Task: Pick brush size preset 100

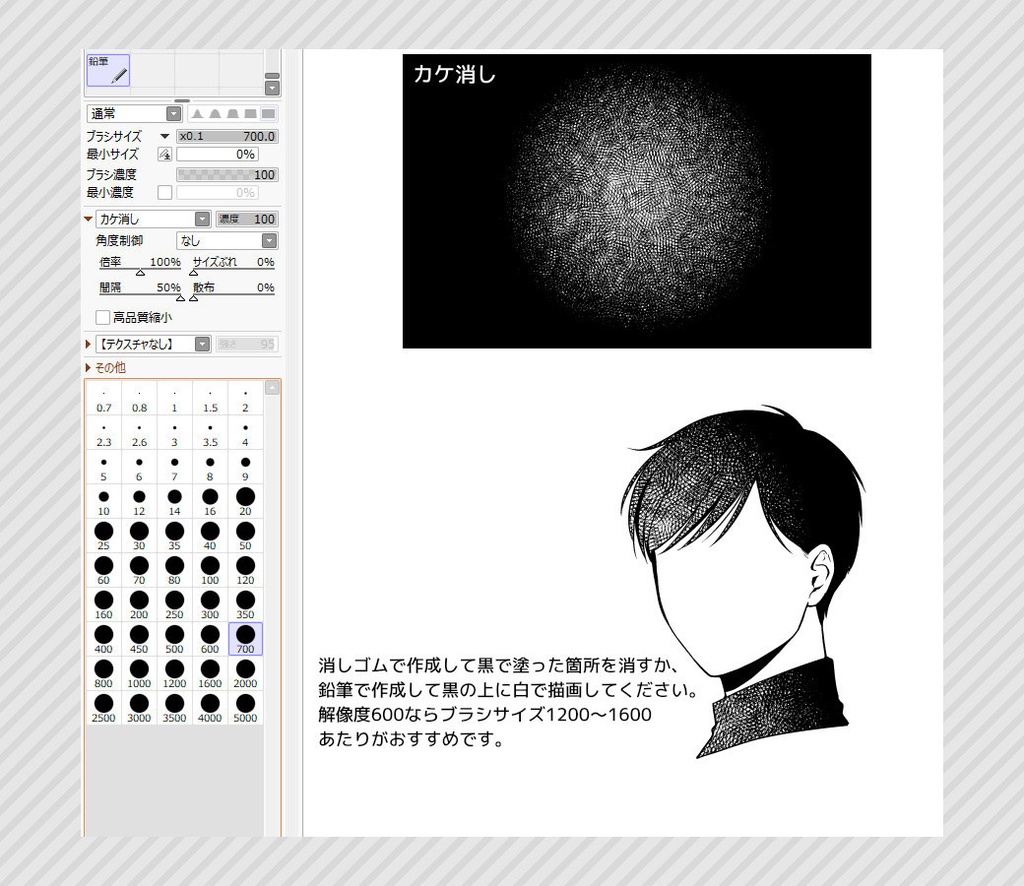Action: (x=208, y=572)
